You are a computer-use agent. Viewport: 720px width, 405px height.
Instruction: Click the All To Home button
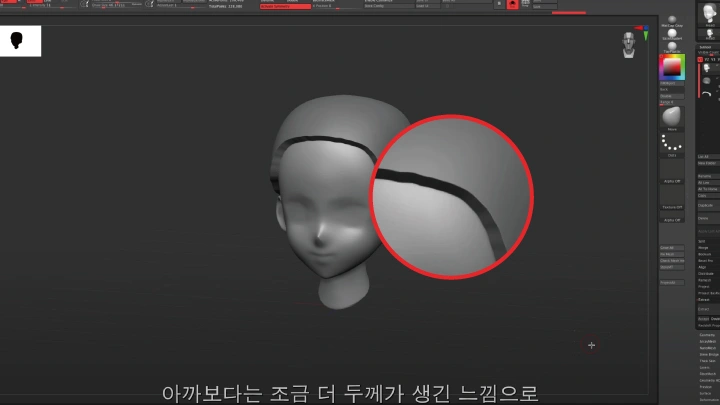click(x=708, y=189)
